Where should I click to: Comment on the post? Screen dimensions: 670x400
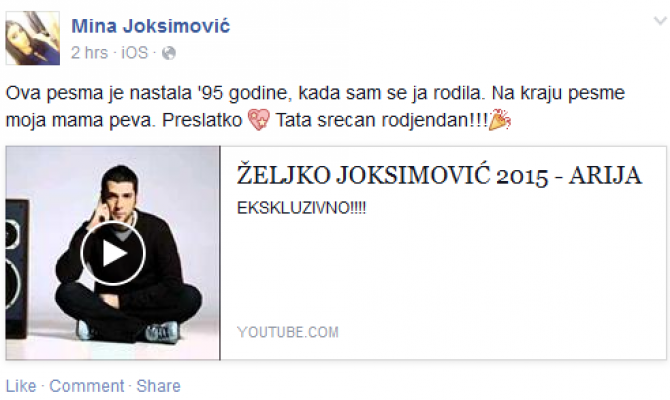point(87,386)
